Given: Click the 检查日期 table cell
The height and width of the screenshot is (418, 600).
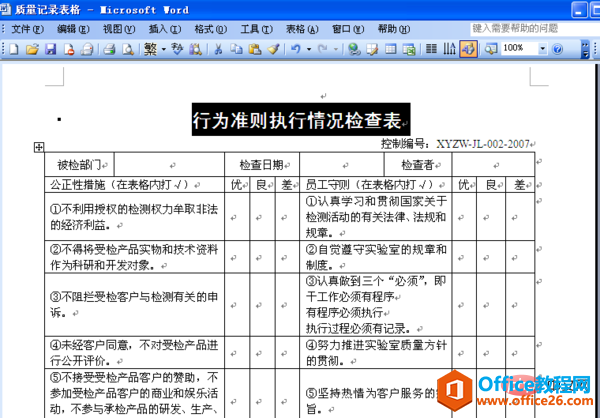Looking at the screenshot, I should pyautogui.click(x=262, y=165).
